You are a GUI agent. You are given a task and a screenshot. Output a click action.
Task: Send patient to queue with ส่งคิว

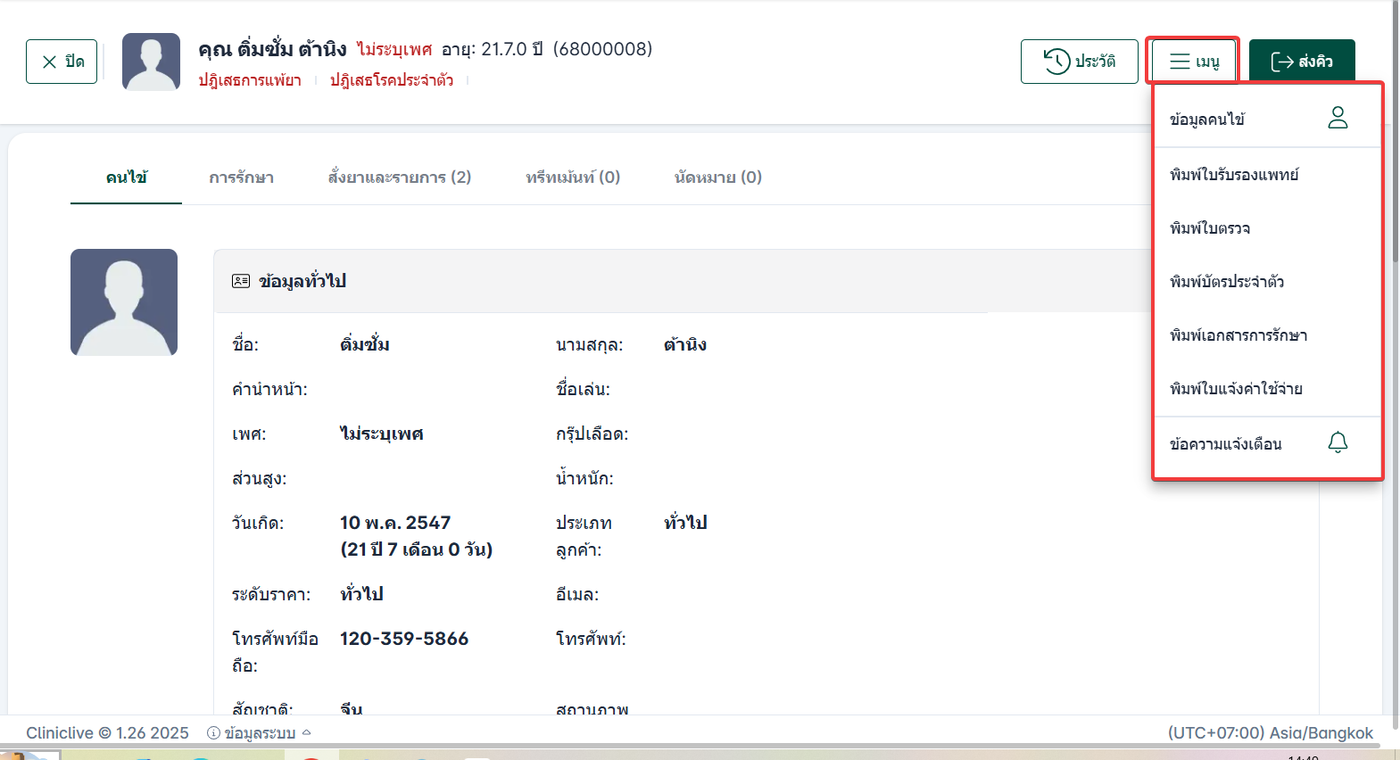click(1302, 62)
